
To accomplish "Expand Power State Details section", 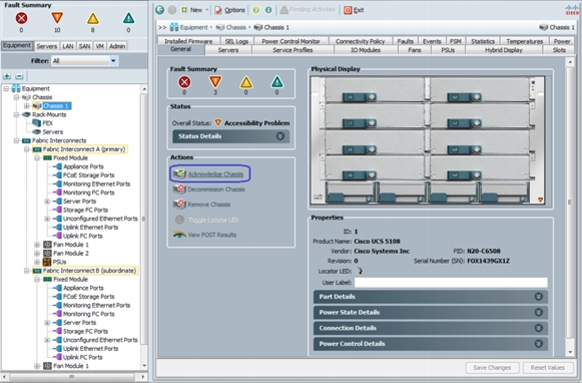I will coord(431,312).
